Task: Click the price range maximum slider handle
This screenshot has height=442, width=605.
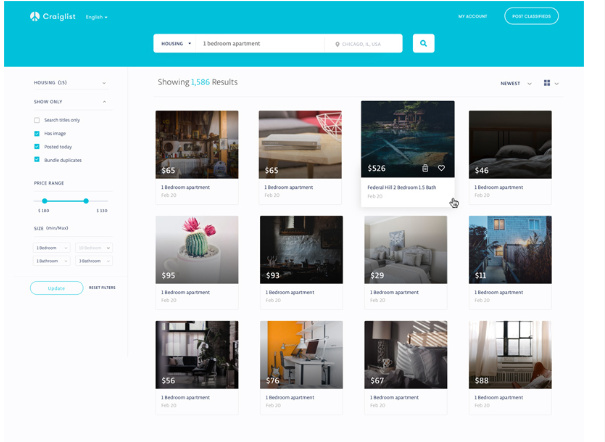Action: click(86, 201)
